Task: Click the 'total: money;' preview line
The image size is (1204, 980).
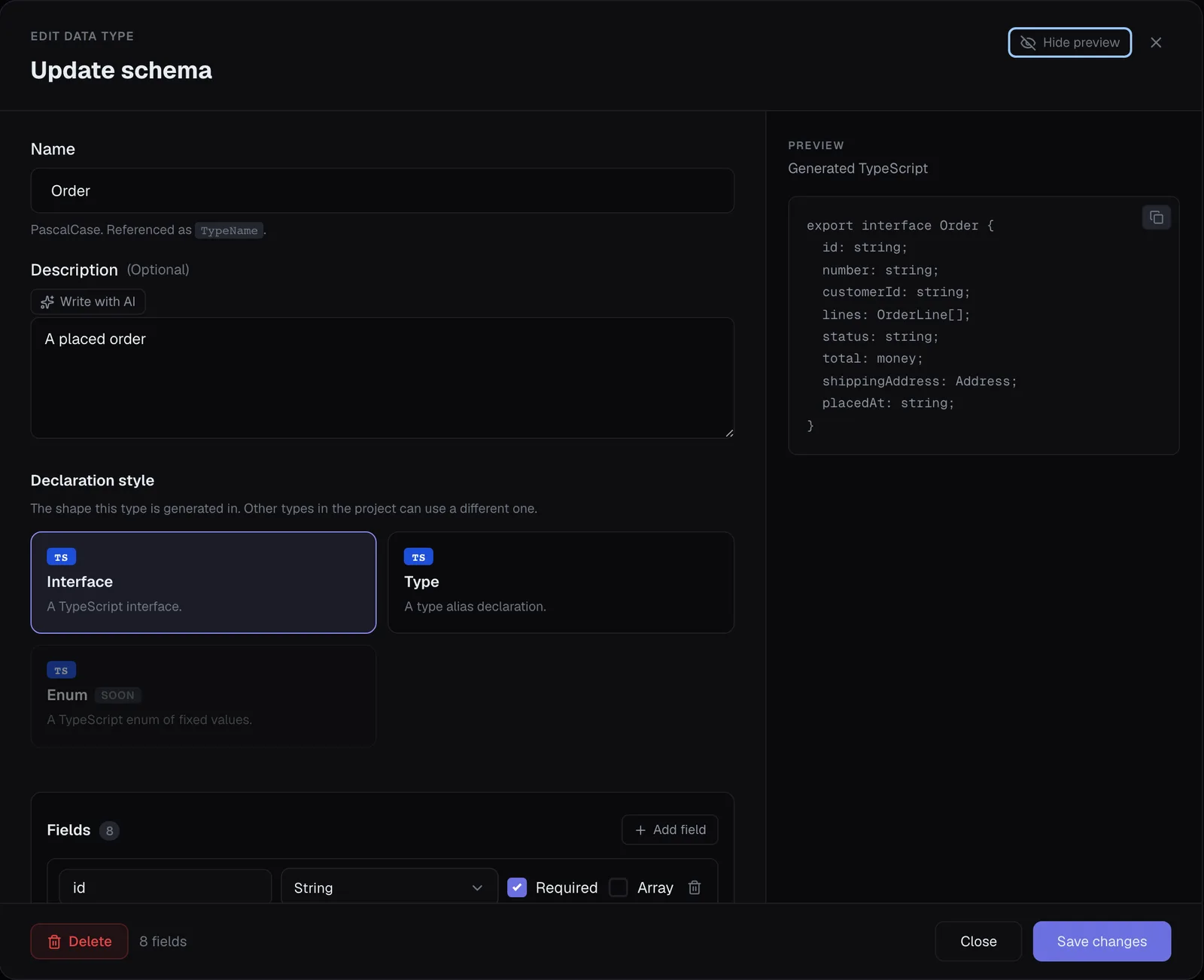Action: pos(872,359)
